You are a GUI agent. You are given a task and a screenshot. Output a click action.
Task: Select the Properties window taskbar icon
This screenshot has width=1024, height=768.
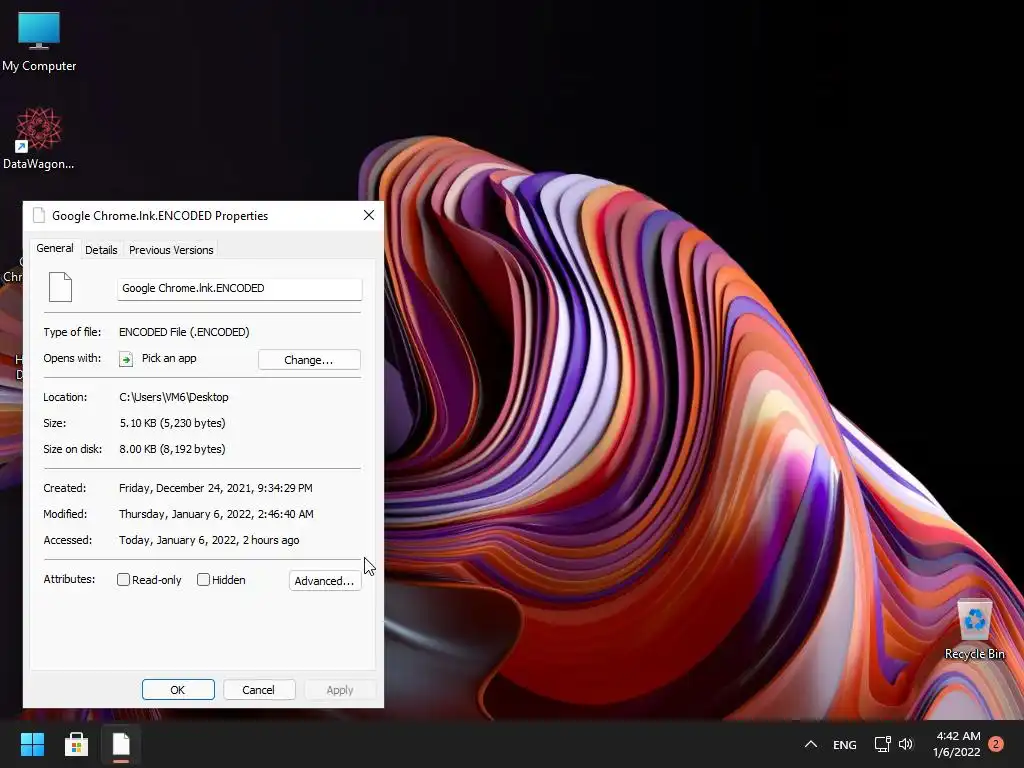point(121,744)
